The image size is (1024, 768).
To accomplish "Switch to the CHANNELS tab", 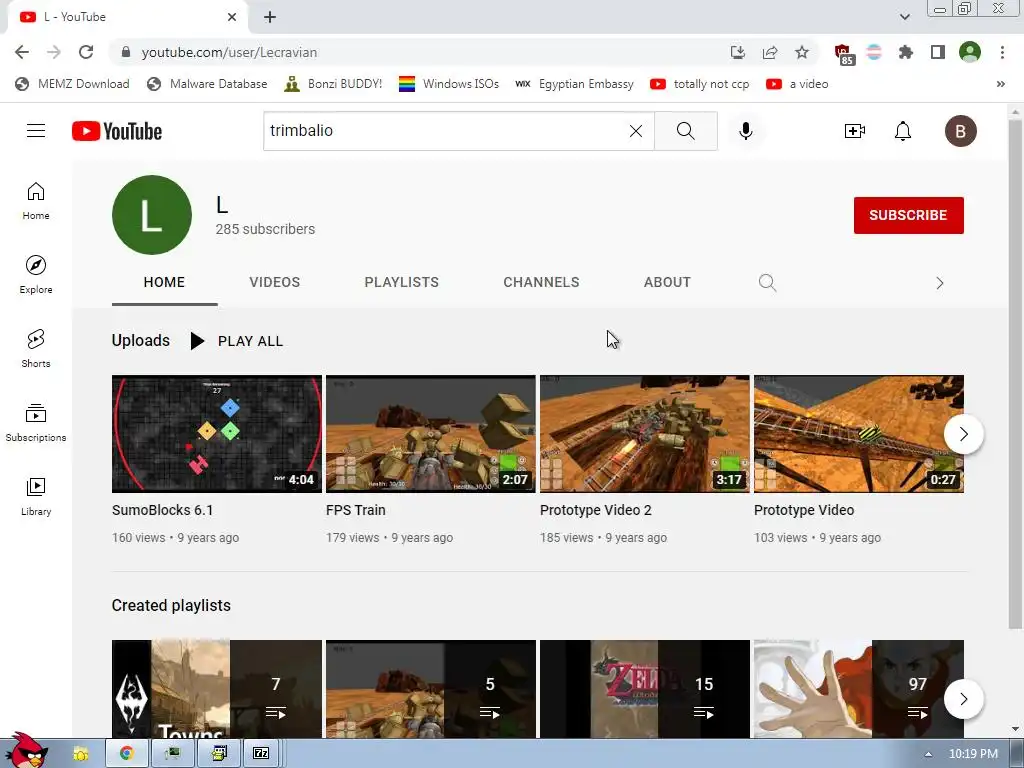I will click(541, 283).
